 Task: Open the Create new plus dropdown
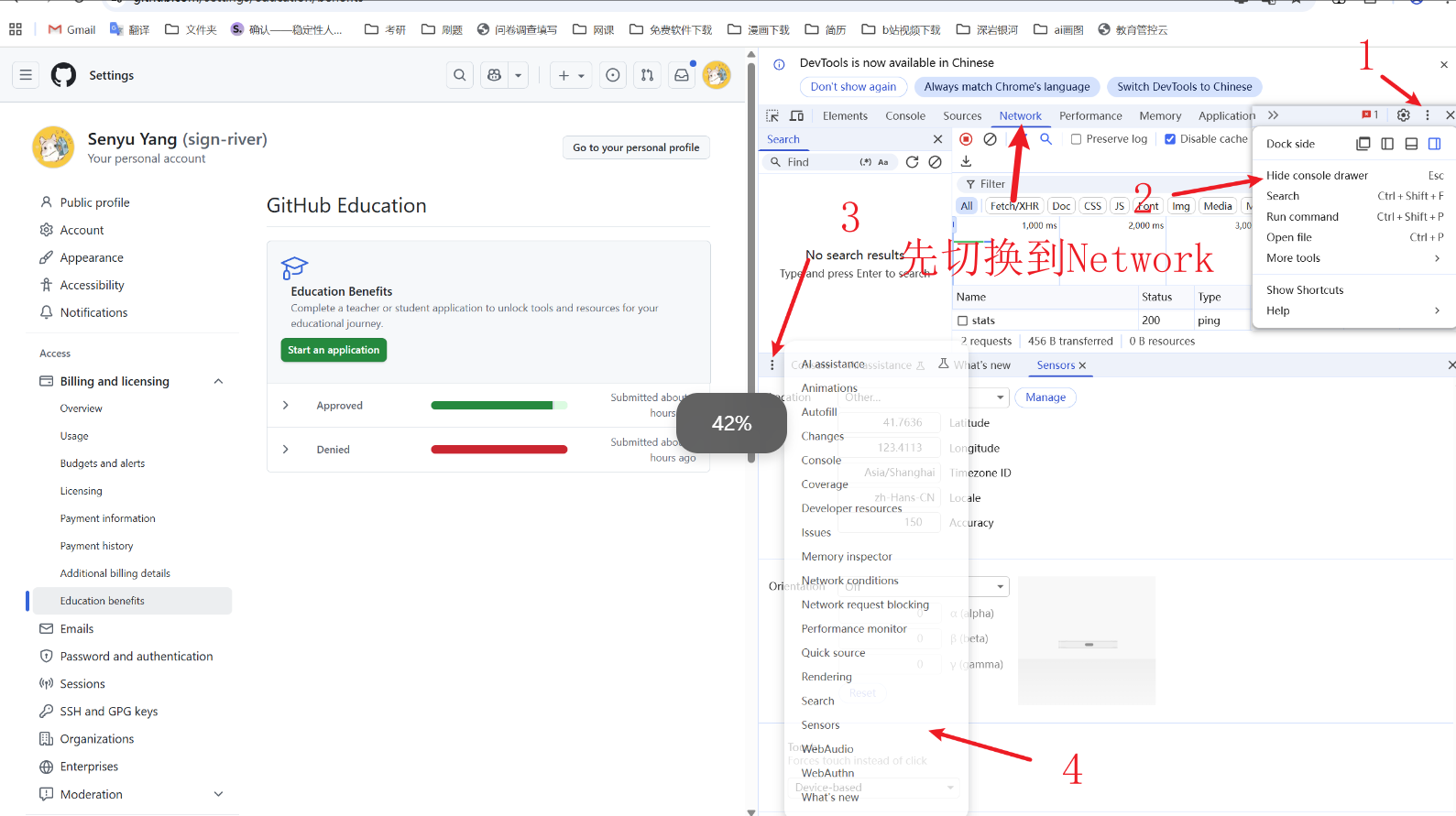(571, 75)
